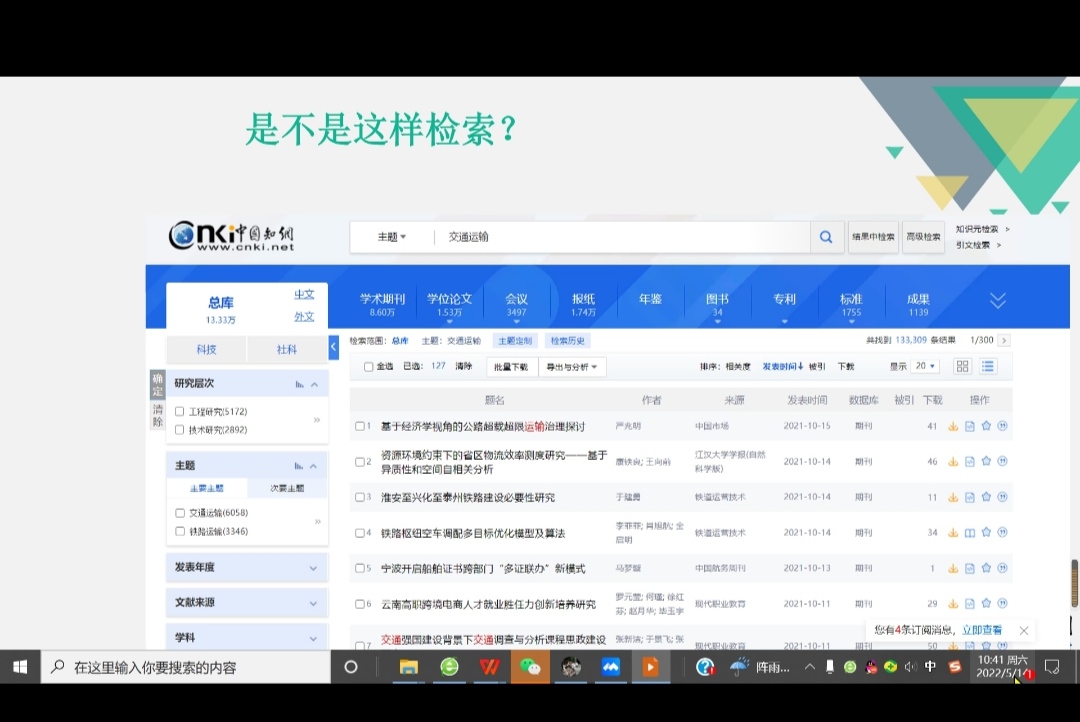Download the first result article
Screen dimensions: 1080x722
click(953, 426)
